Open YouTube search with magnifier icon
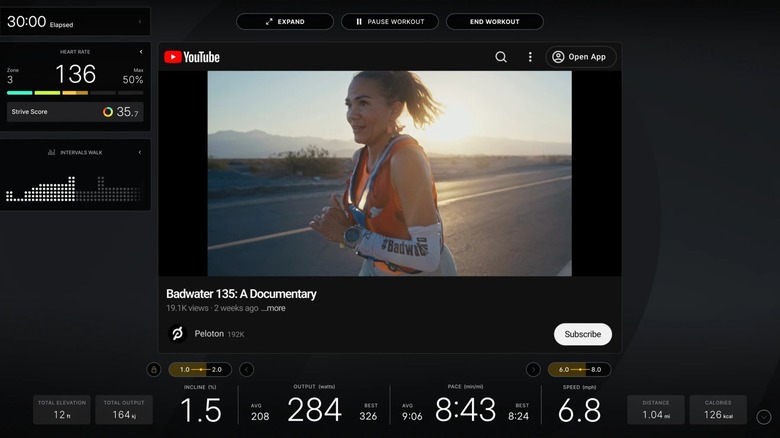 coord(501,57)
